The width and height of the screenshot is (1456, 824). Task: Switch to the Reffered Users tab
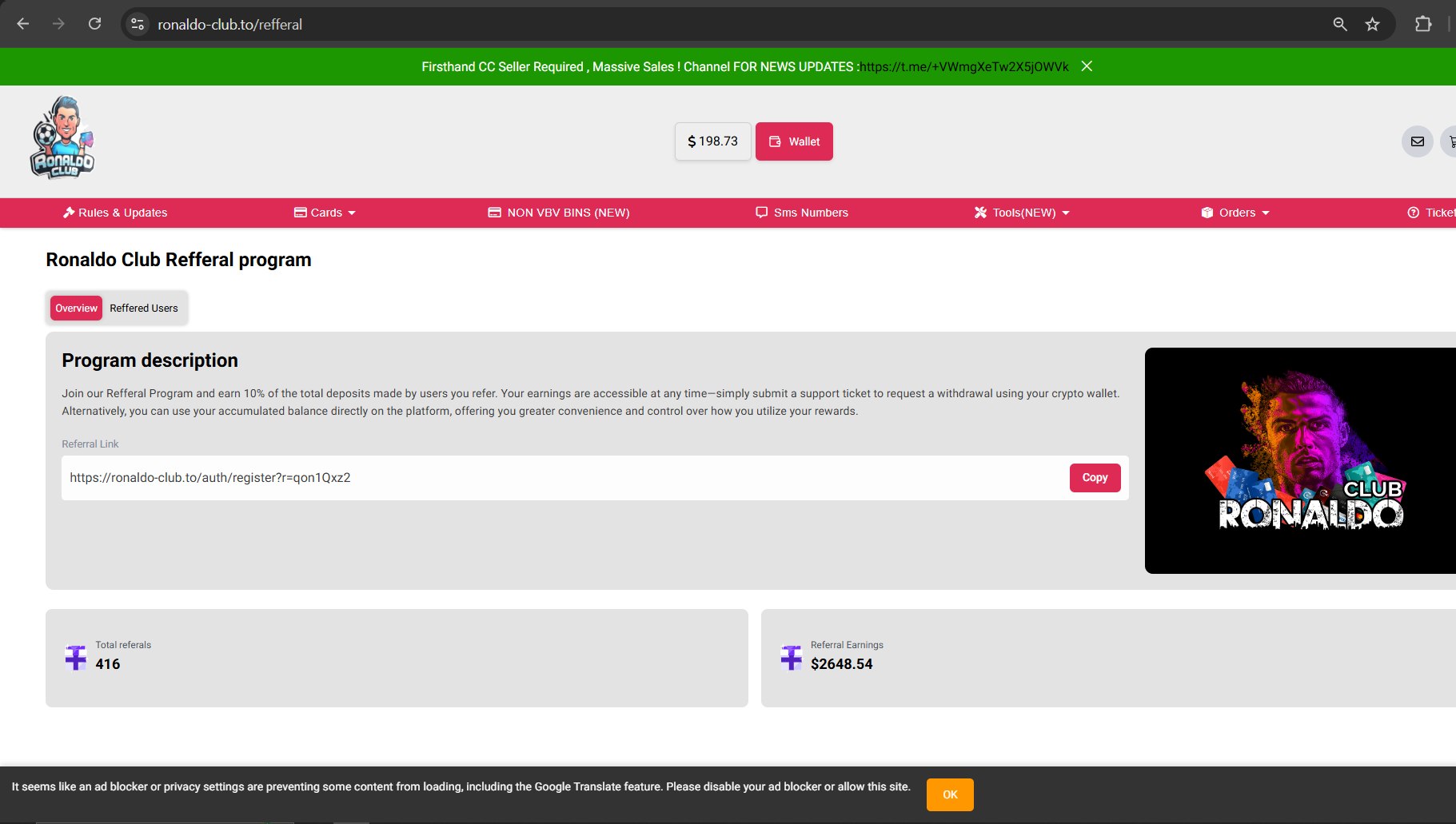point(144,309)
